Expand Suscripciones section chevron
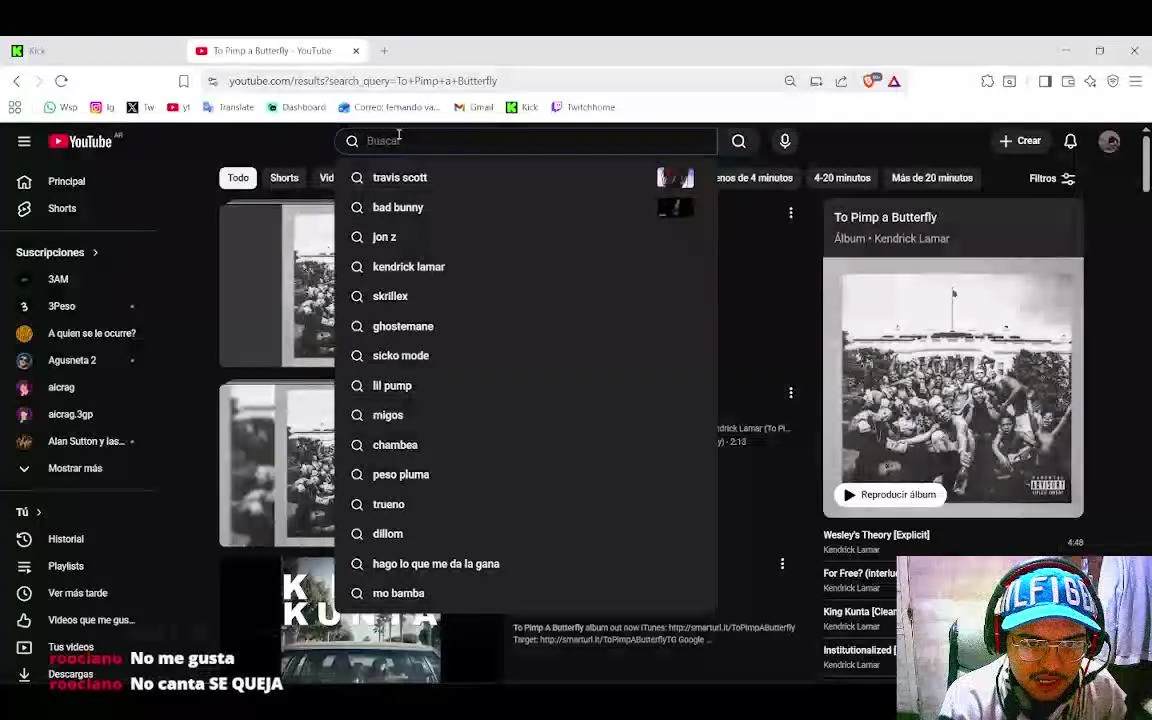This screenshot has width=1152, height=720. coord(96,253)
